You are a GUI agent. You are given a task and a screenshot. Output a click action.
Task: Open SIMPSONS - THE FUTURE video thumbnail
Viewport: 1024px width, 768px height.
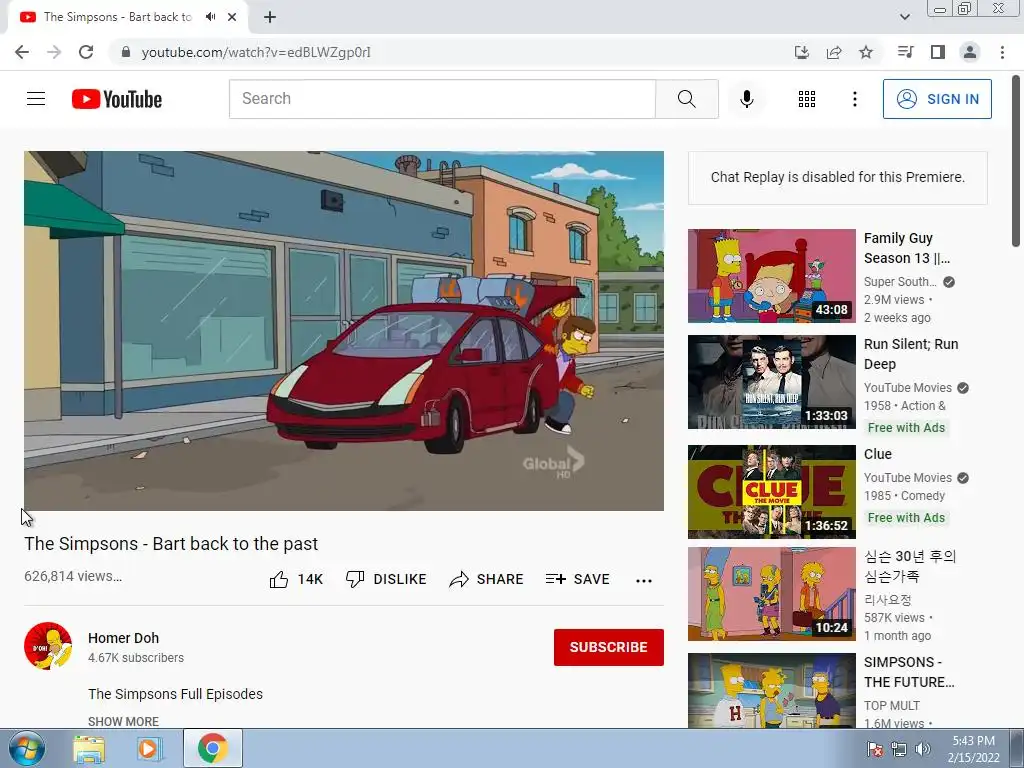pos(771,690)
